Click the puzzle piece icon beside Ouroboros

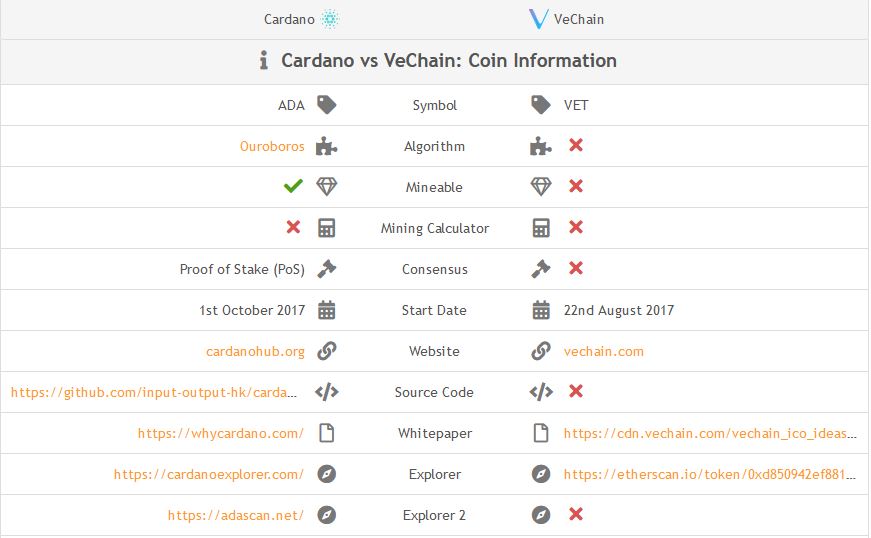[x=327, y=146]
